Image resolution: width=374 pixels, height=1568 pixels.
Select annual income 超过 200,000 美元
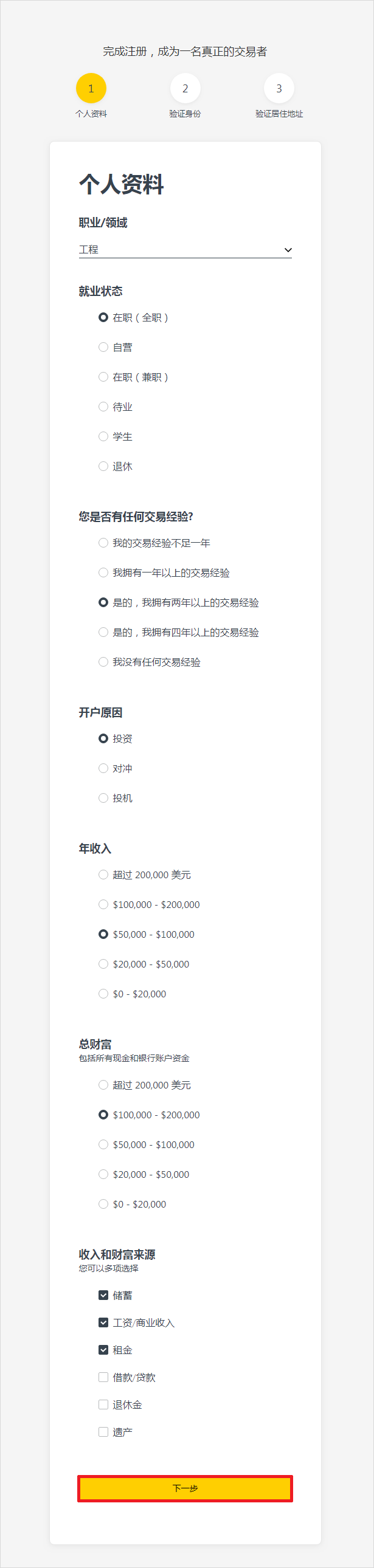pyautogui.click(x=102, y=875)
